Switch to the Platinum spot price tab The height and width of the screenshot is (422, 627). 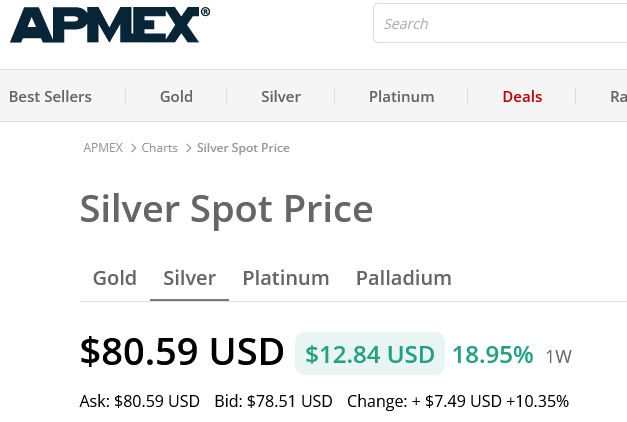click(x=286, y=278)
